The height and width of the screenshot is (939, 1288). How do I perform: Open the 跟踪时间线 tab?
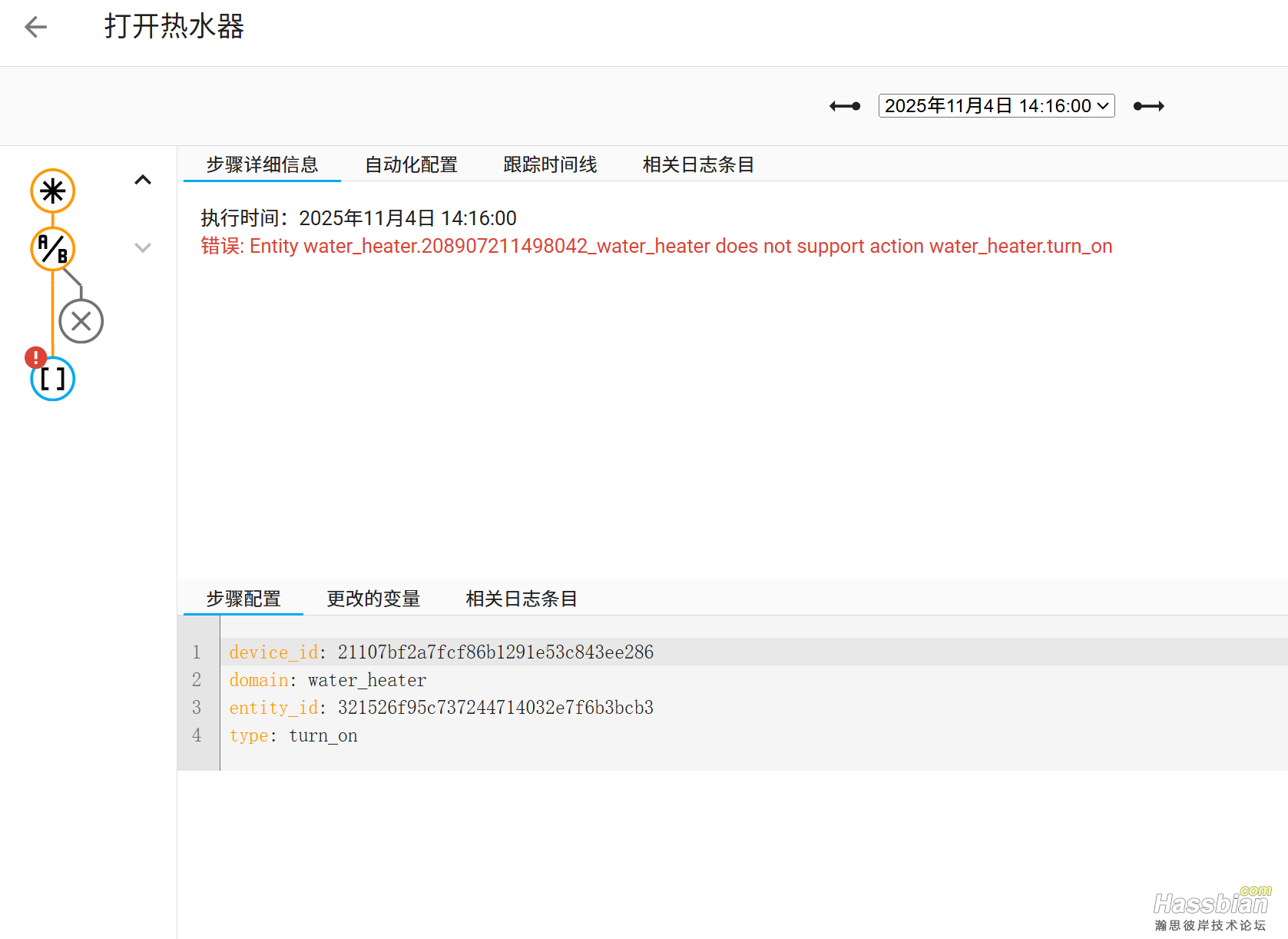coord(550,164)
